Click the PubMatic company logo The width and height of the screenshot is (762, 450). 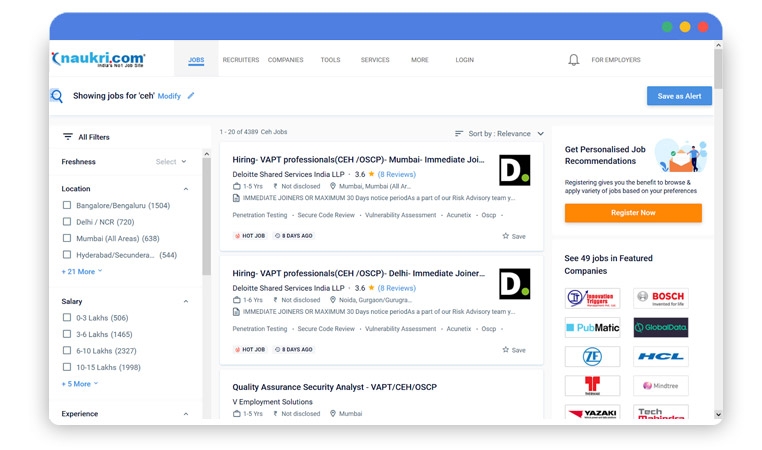click(592, 327)
